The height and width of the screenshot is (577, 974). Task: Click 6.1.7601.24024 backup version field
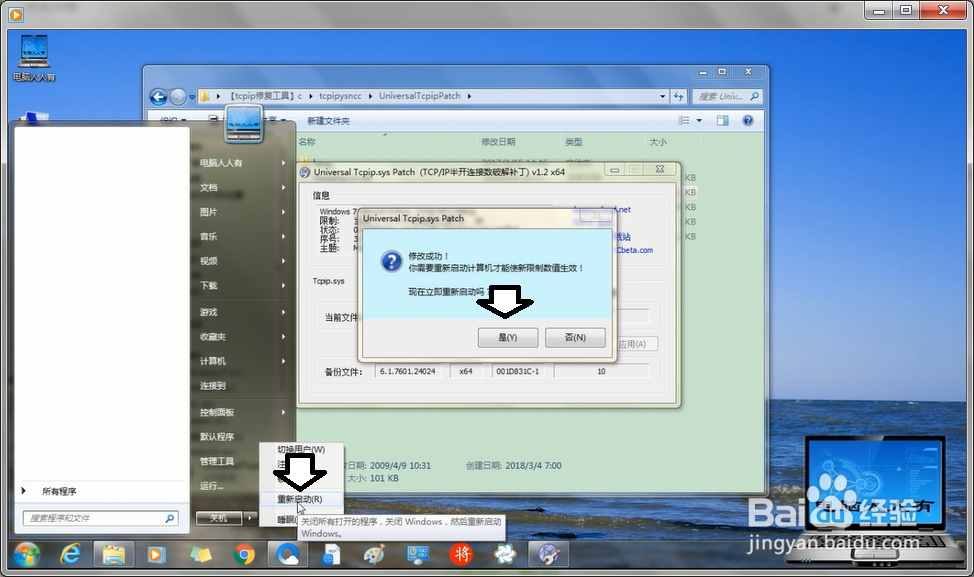pos(407,371)
